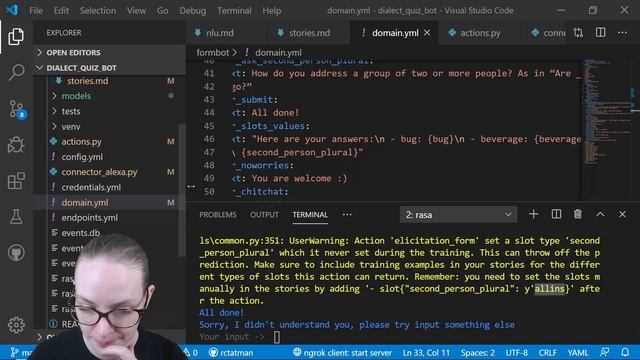Open the Help menu
This screenshot has height=360, width=640.
coord(271,11)
